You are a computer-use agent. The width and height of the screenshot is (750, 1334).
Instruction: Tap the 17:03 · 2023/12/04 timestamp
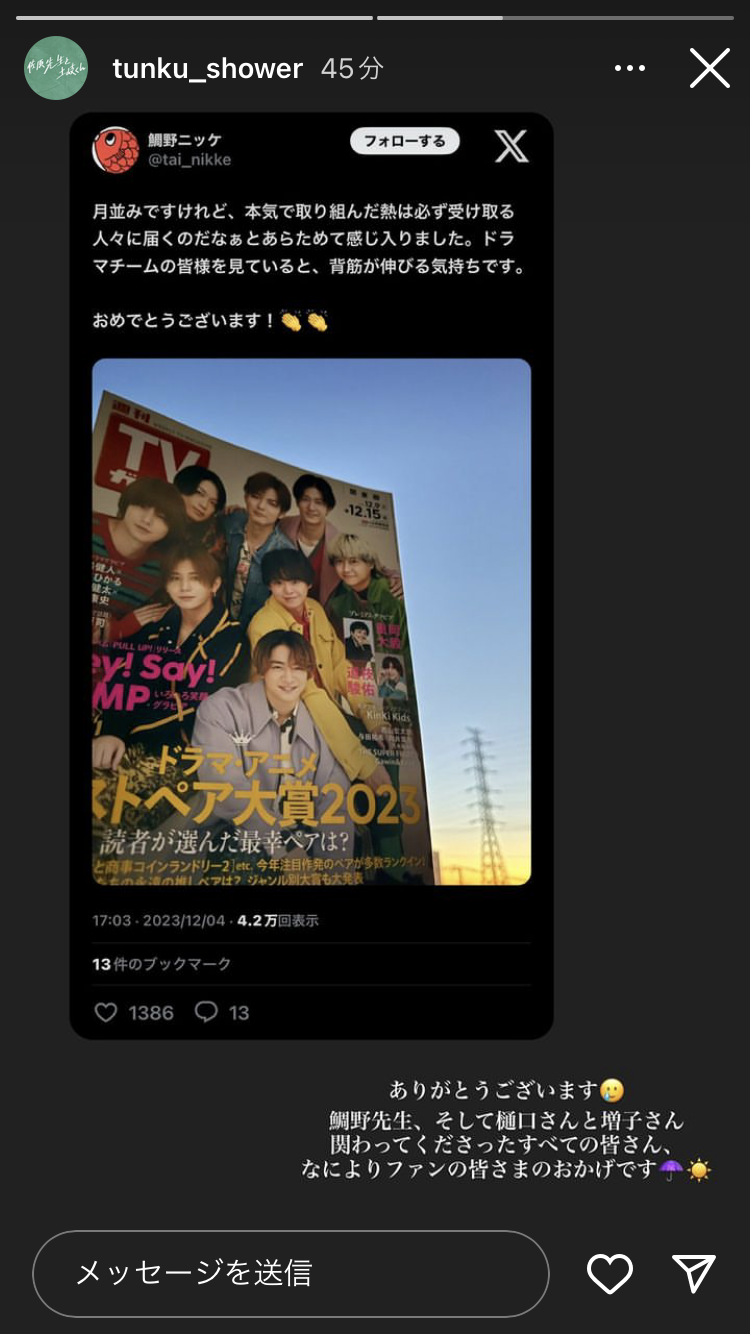tap(158, 920)
